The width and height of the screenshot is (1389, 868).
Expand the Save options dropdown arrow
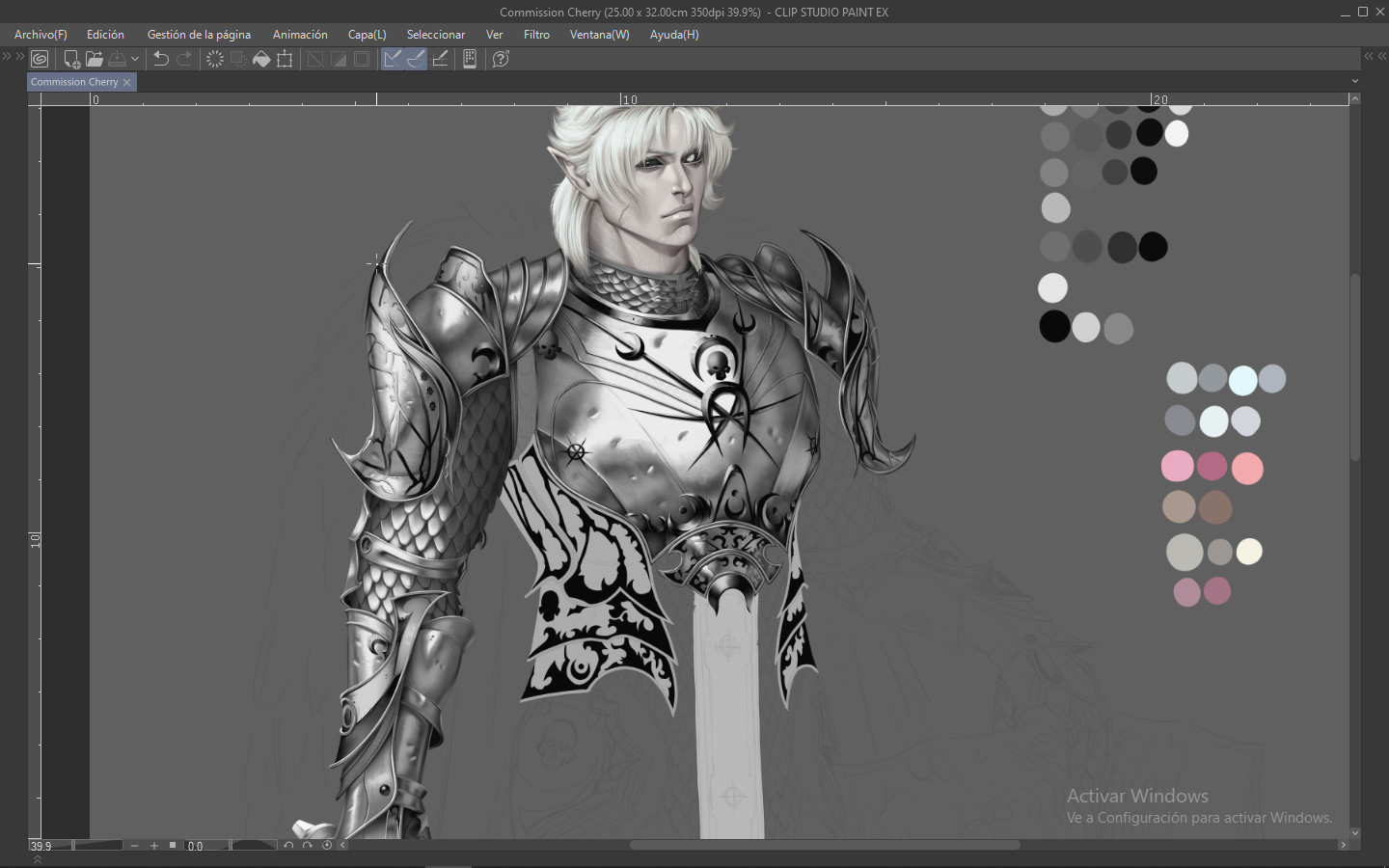pyautogui.click(x=135, y=59)
